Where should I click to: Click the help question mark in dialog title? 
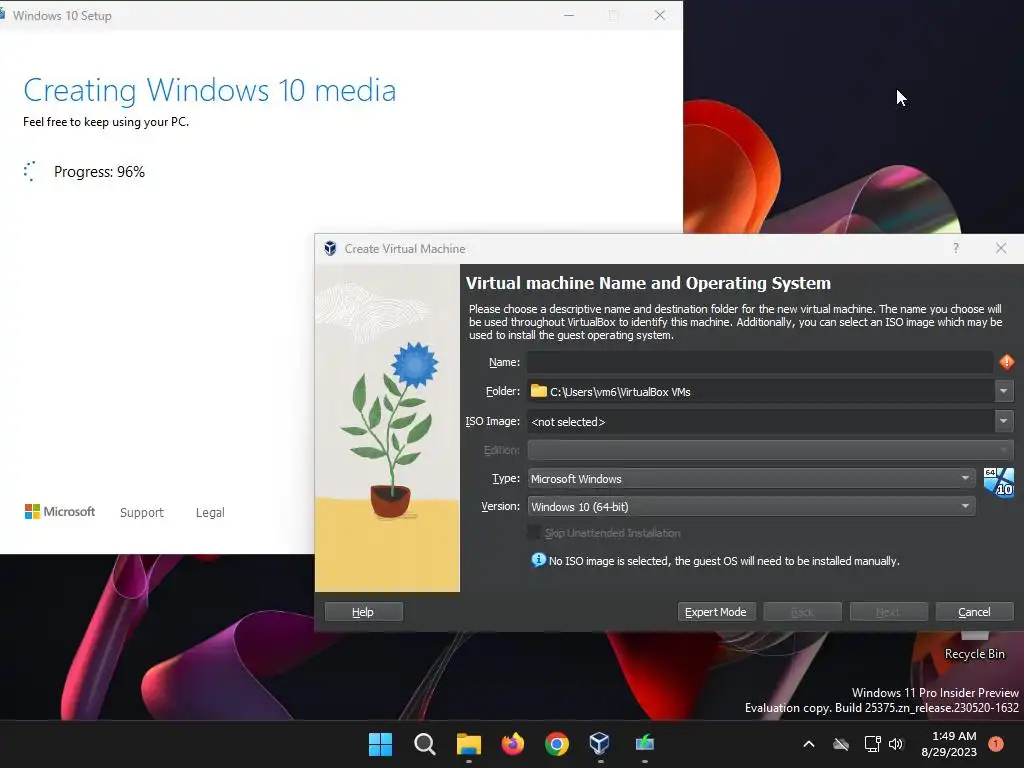point(956,248)
